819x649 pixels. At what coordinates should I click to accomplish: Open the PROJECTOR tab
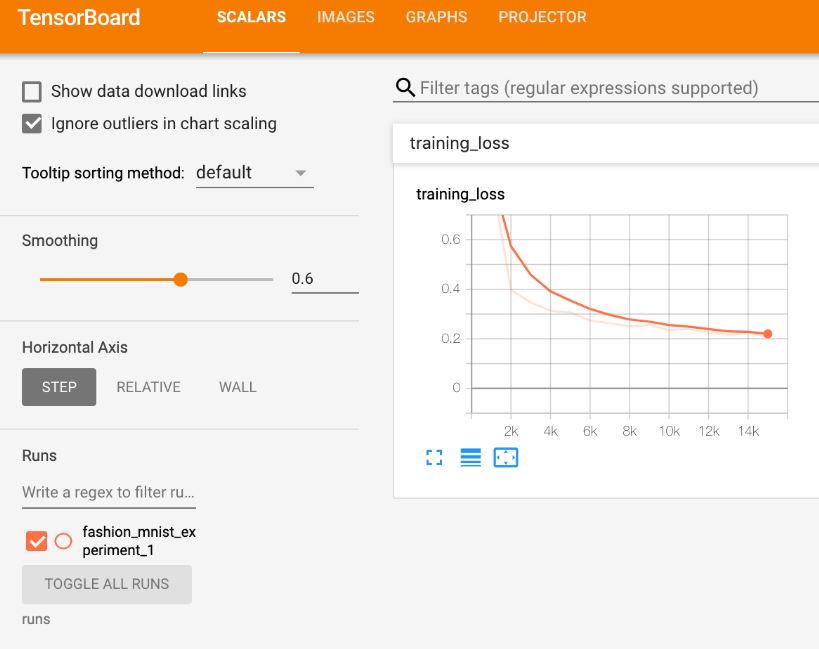tap(542, 17)
